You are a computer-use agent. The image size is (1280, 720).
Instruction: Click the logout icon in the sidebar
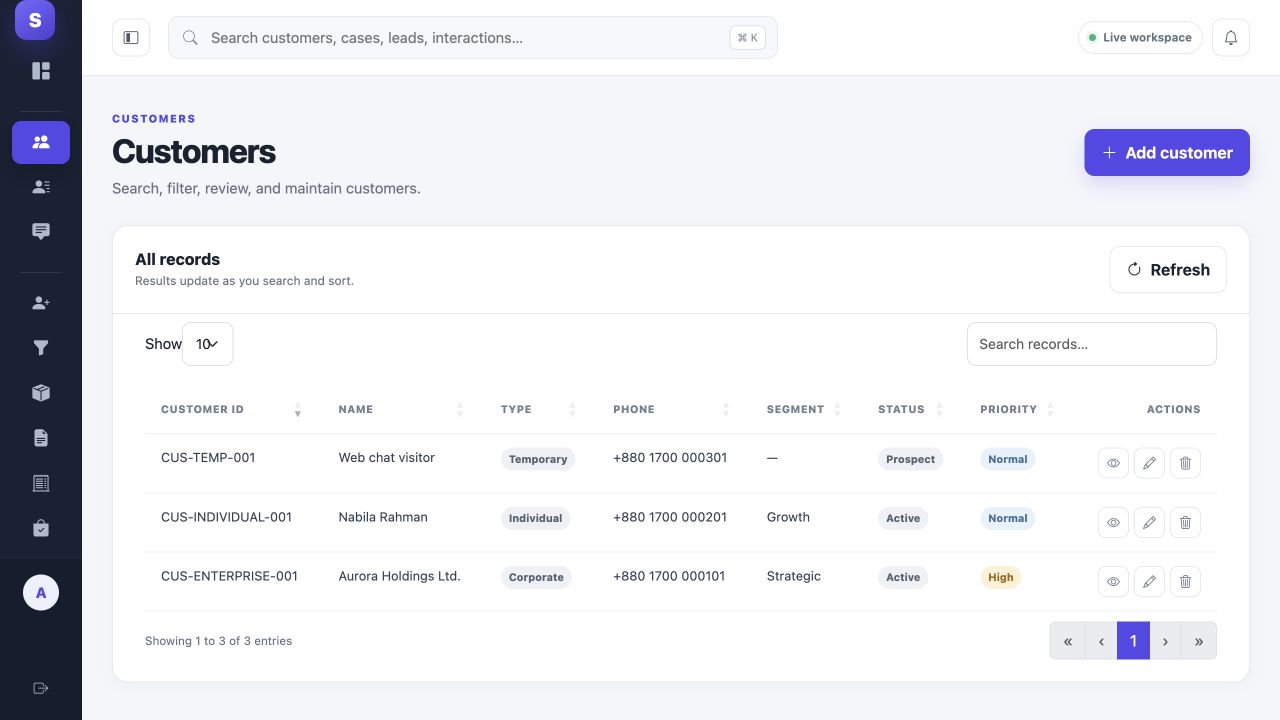tap(41, 688)
